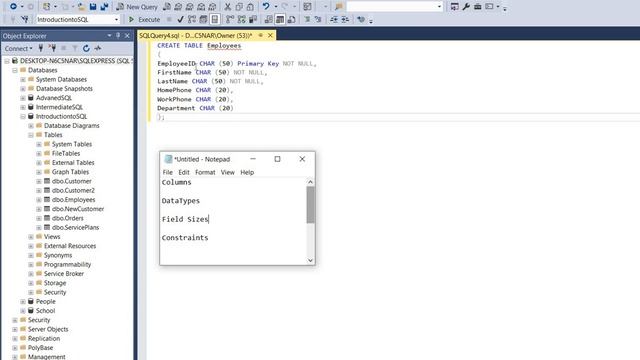Click the Notepad scrollbar thumb
640x360 pixels.
[x=310, y=205]
